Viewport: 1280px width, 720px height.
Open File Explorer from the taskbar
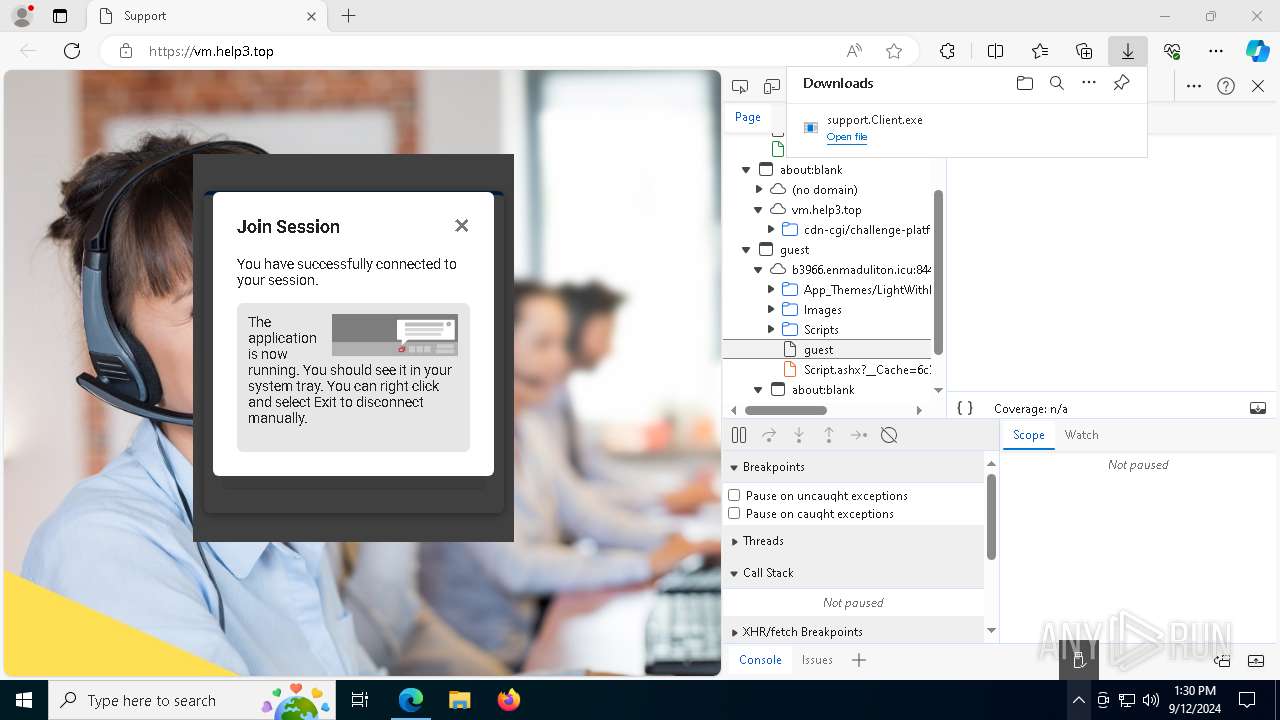tap(459, 700)
